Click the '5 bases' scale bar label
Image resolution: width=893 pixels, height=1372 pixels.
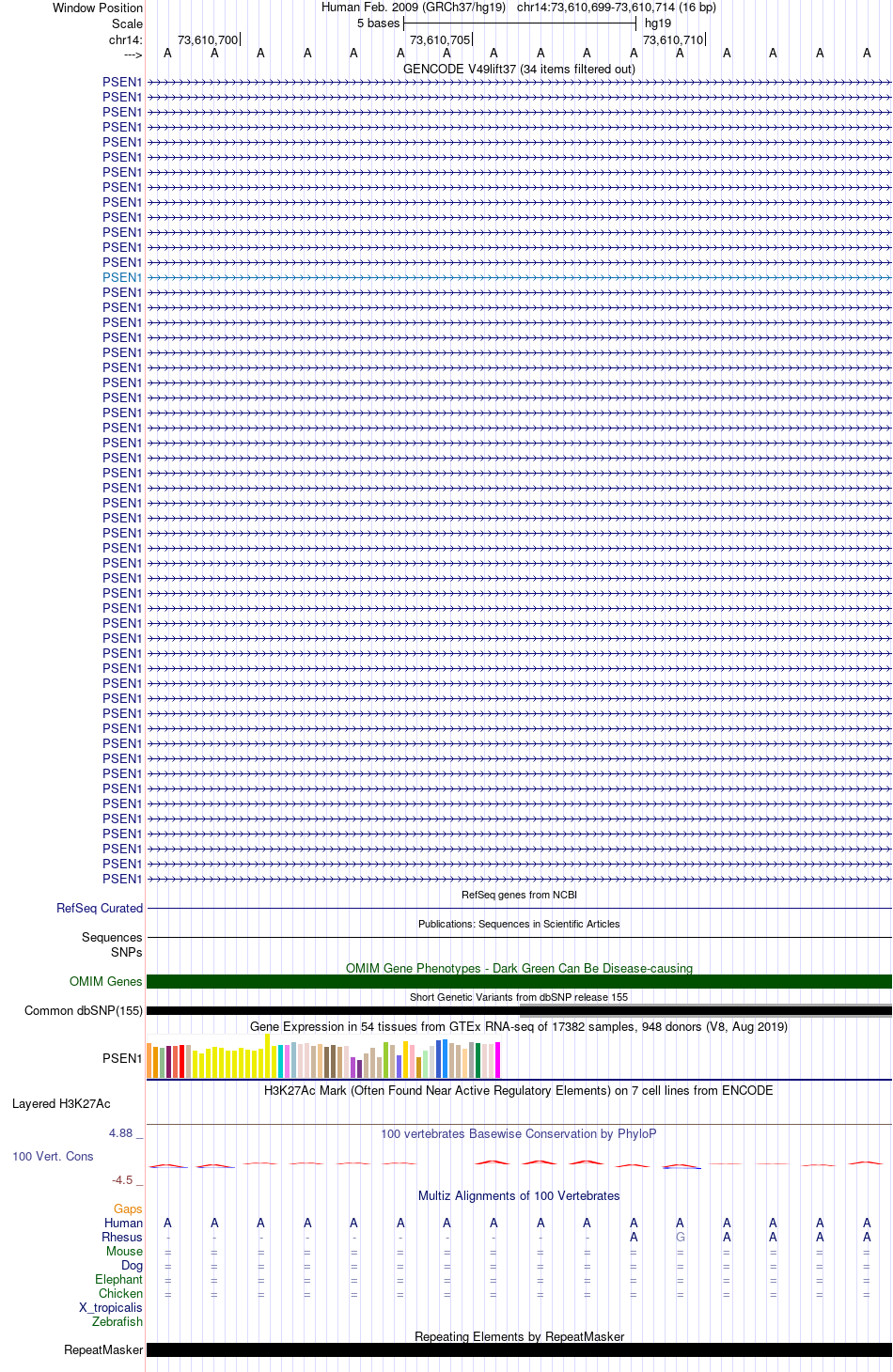point(378,23)
